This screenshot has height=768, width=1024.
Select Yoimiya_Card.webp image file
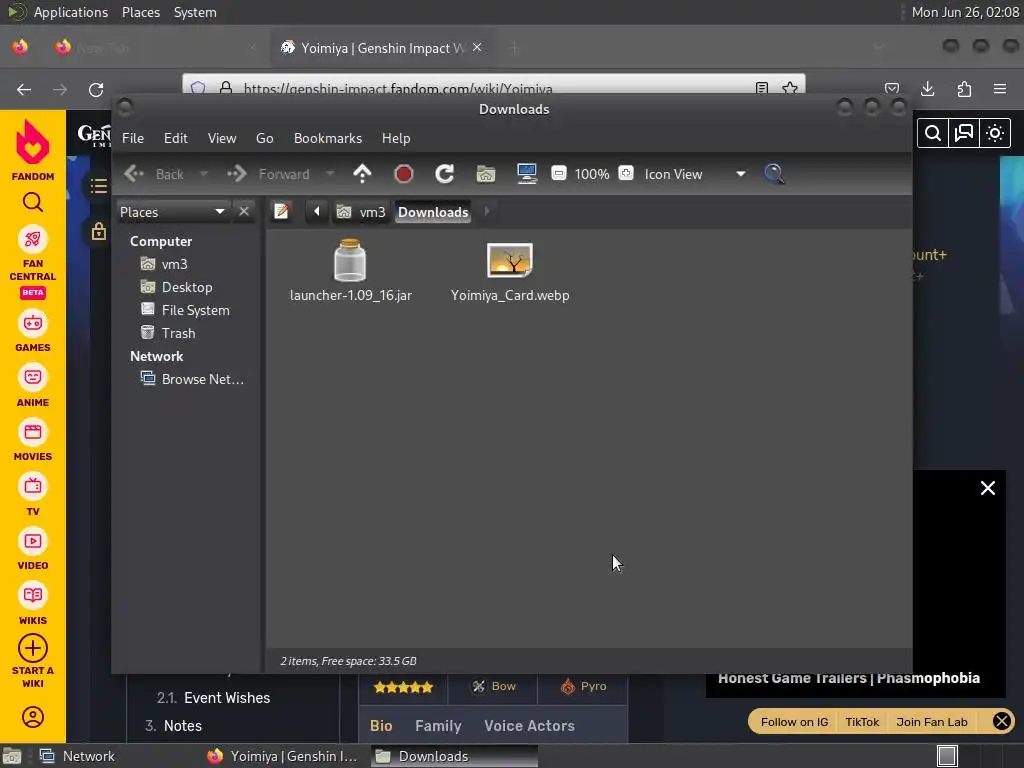pyautogui.click(x=510, y=261)
